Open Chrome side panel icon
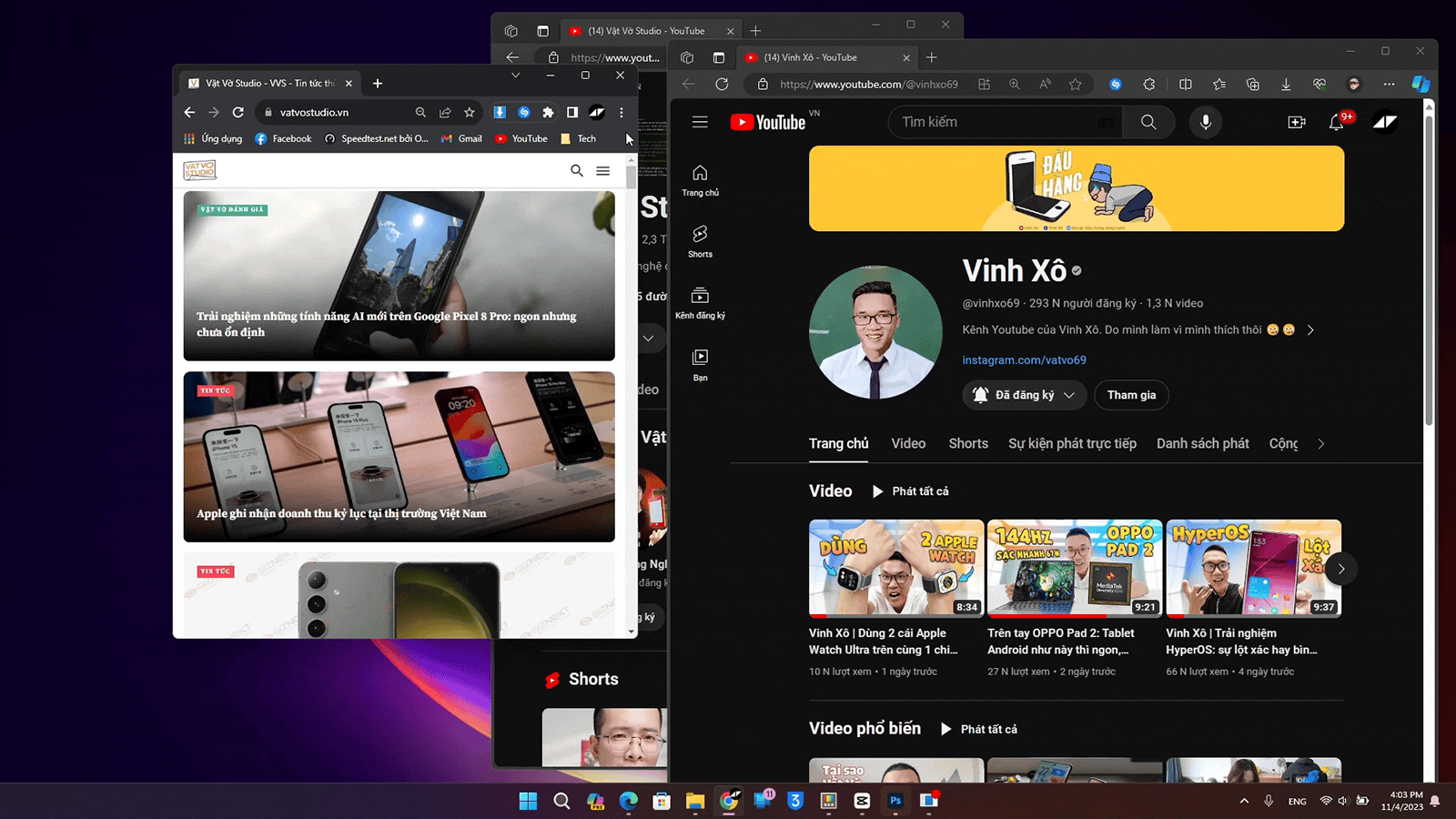The image size is (1456, 819). pos(572,112)
